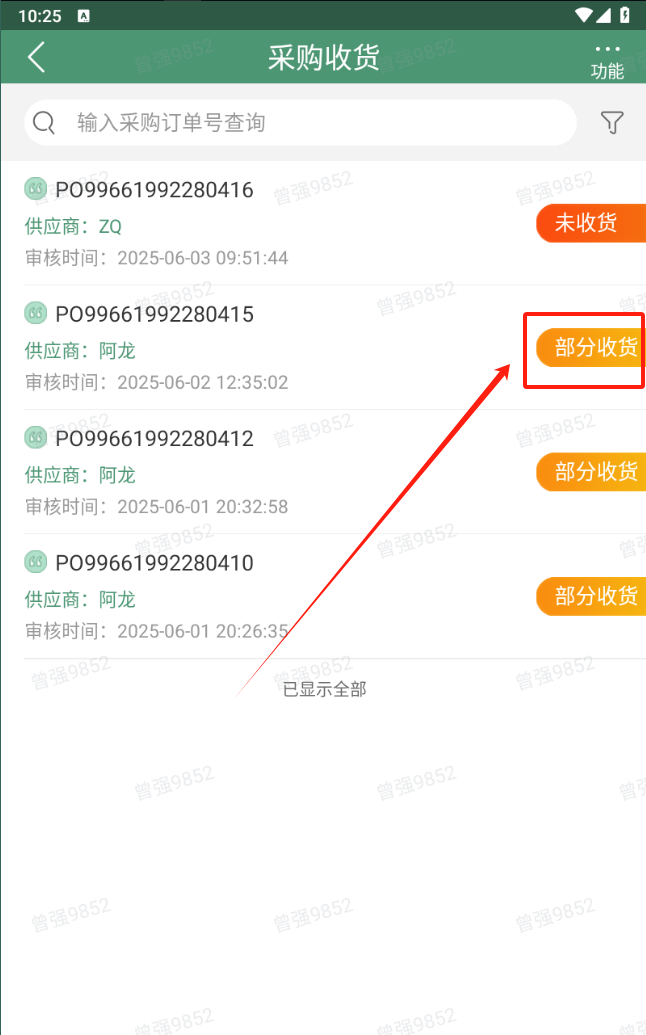Tap green icon beside PO99661992280412
646x1035 pixels.
(36, 437)
